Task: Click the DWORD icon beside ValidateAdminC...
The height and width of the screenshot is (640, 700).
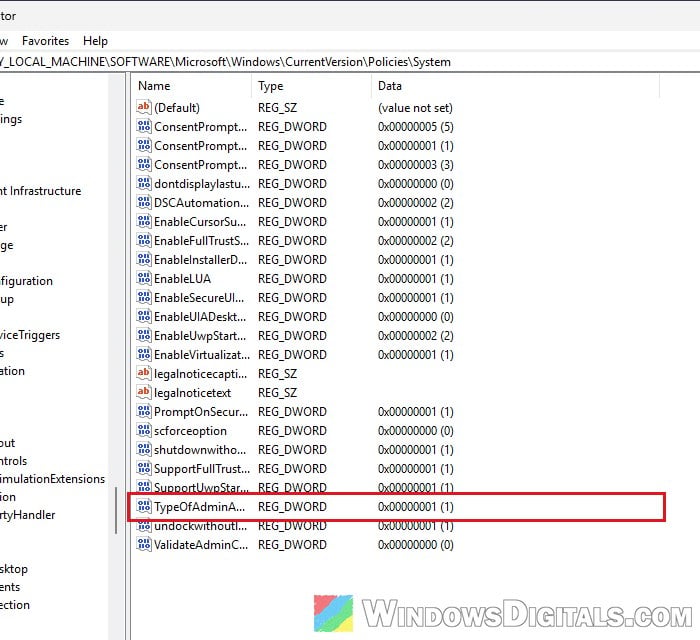Action: (144, 544)
